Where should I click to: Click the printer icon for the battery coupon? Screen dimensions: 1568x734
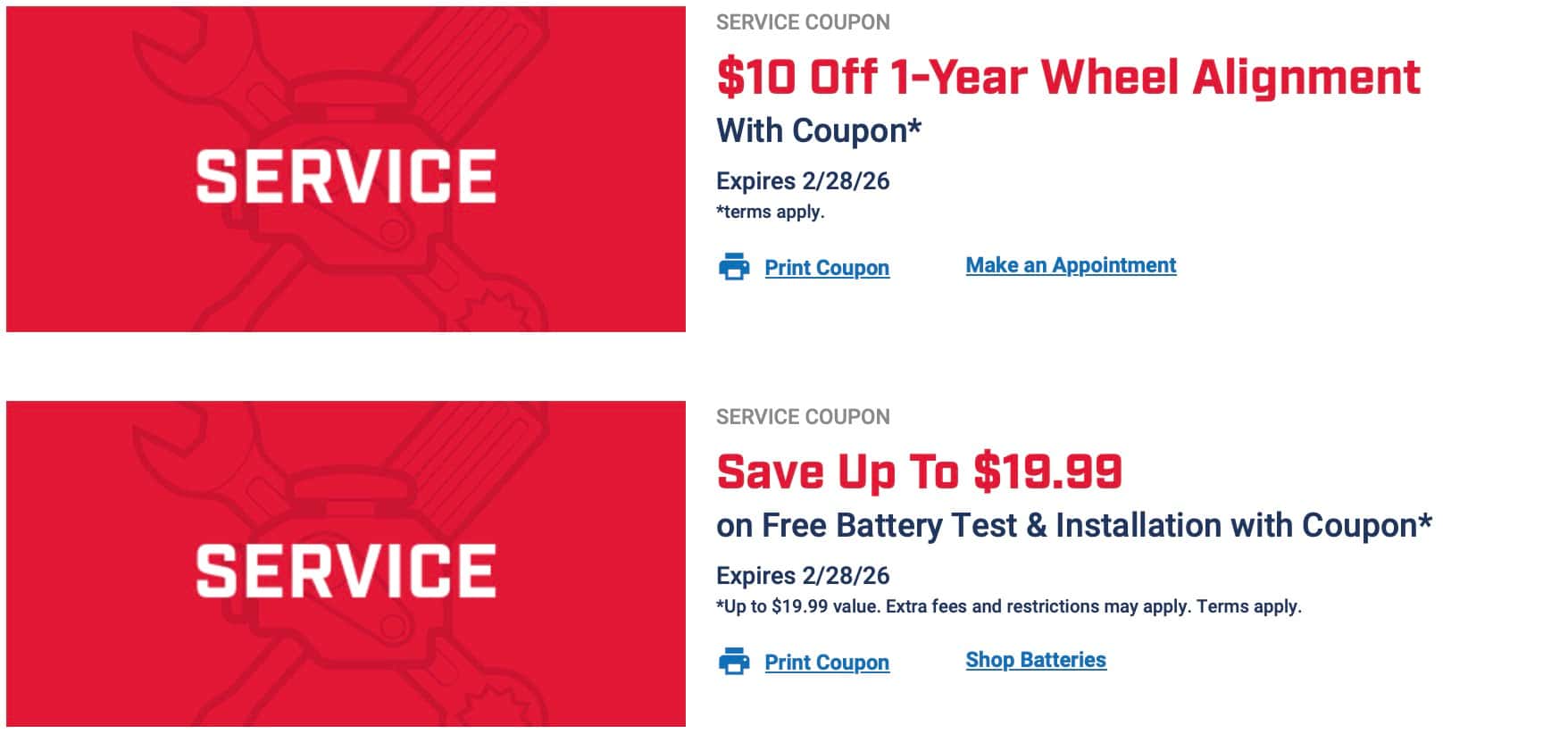click(734, 662)
